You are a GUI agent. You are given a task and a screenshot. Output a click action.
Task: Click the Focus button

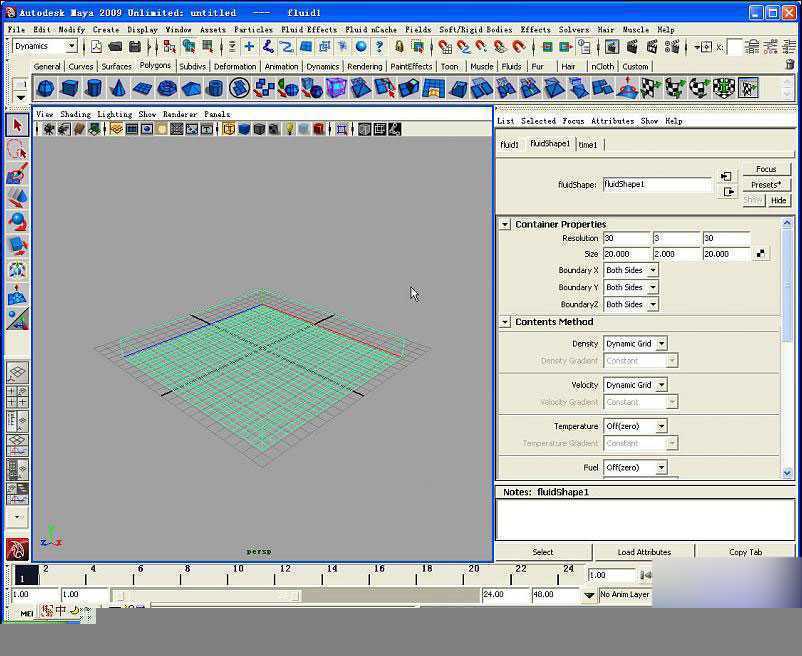coord(766,169)
